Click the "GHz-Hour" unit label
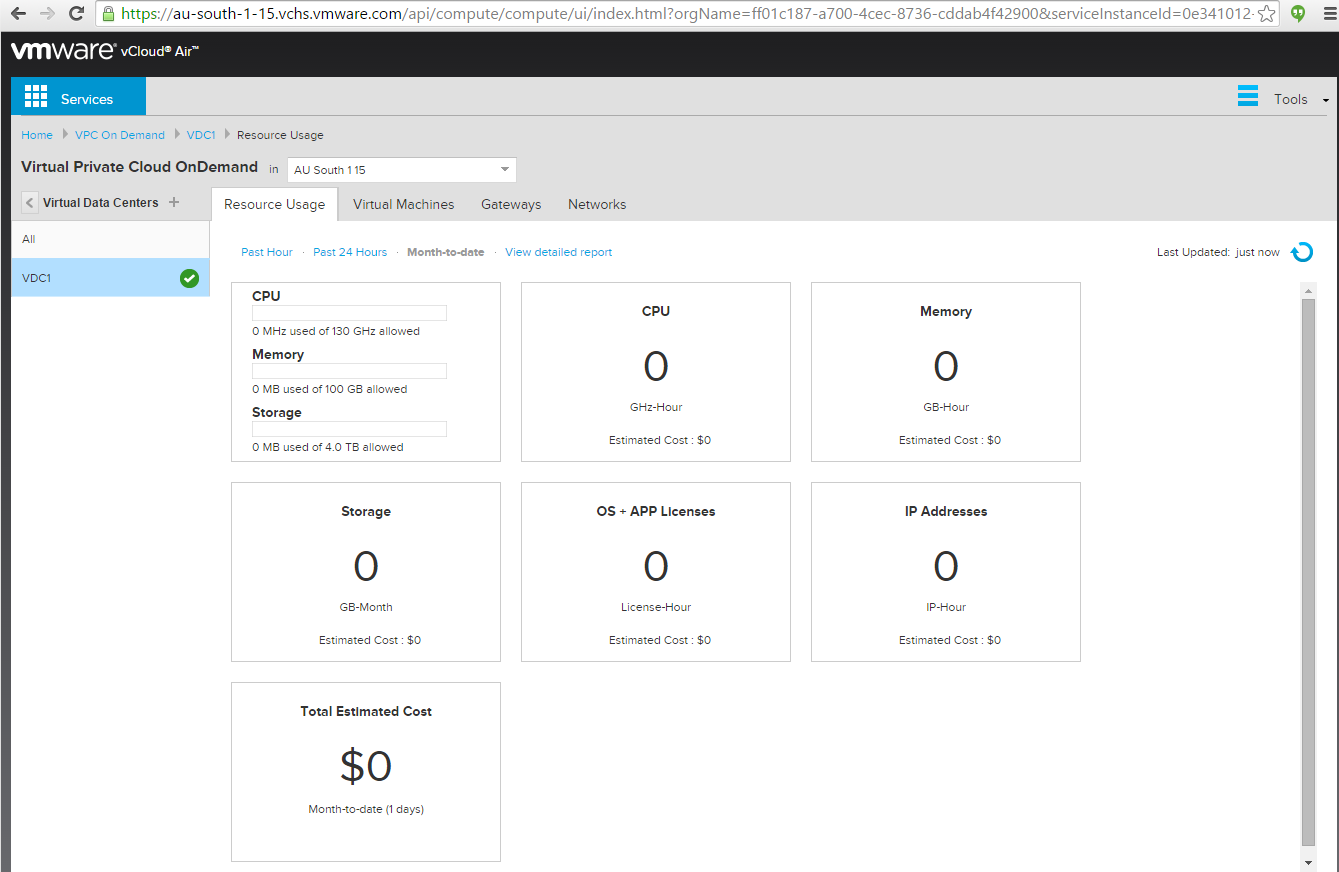 click(656, 407)
